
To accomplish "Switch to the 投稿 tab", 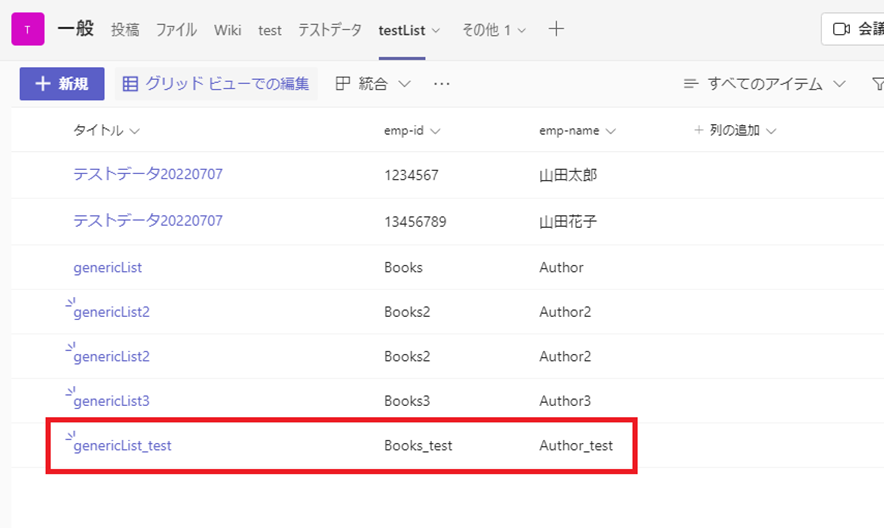I will 126,30.
